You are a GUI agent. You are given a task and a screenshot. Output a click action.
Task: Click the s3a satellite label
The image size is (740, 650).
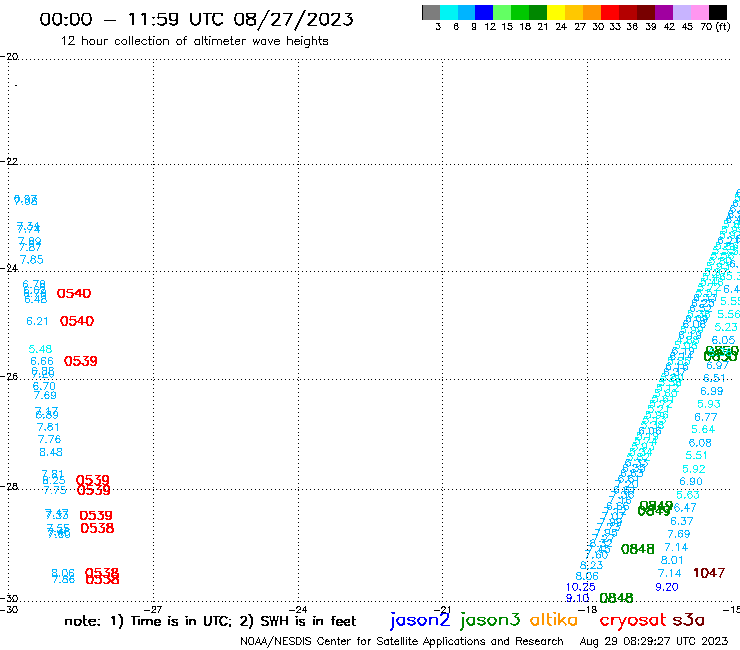688,620
